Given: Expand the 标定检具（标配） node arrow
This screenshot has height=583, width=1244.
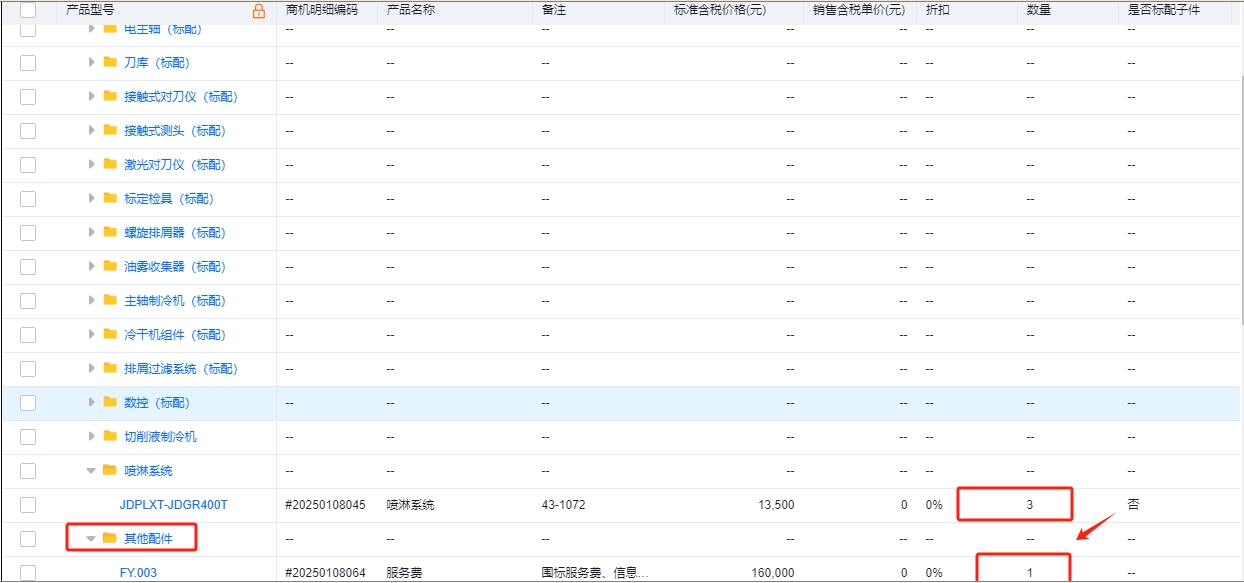Looking at the screenshot, I should coord(92,198).
